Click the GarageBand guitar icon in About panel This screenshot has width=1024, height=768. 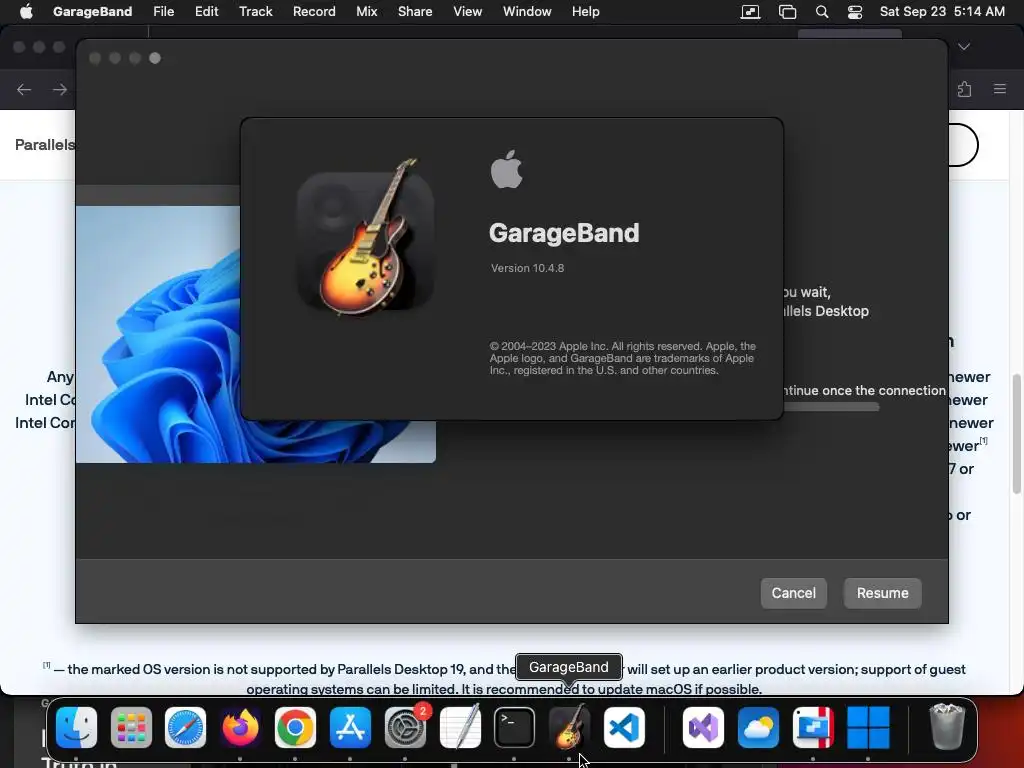(x=366, y=238)
